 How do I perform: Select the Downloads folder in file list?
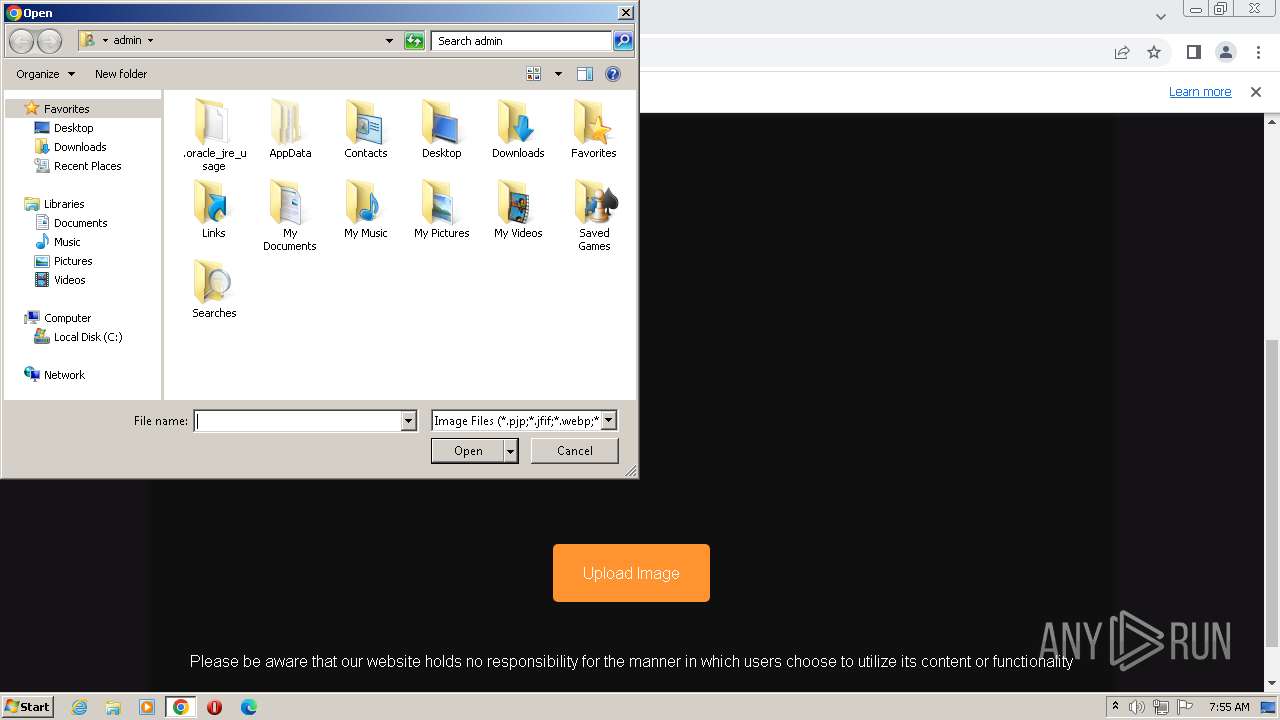click(518, 129)
